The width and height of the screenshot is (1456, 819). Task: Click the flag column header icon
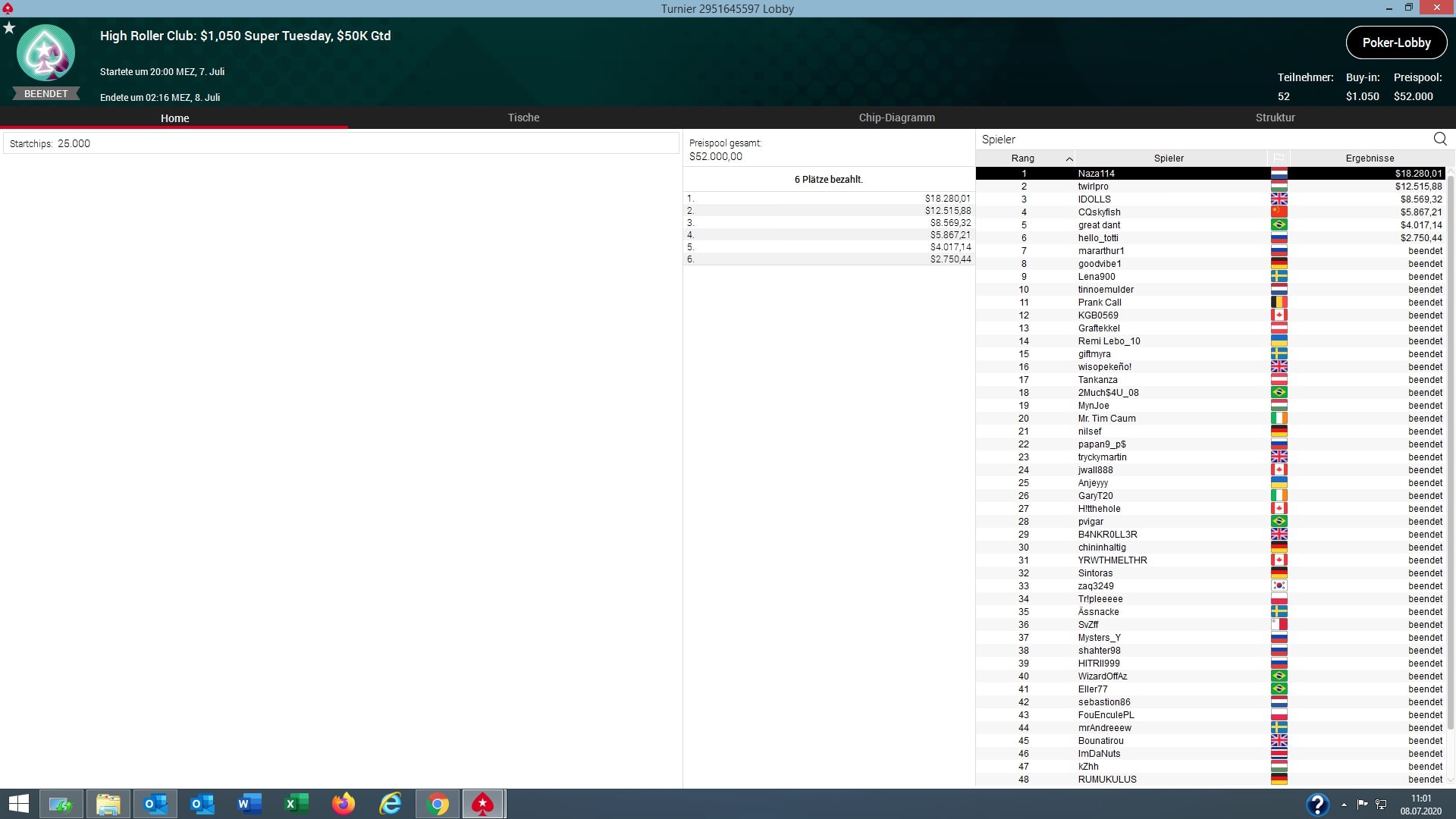pyautogui.click(x=1279, y=158)
